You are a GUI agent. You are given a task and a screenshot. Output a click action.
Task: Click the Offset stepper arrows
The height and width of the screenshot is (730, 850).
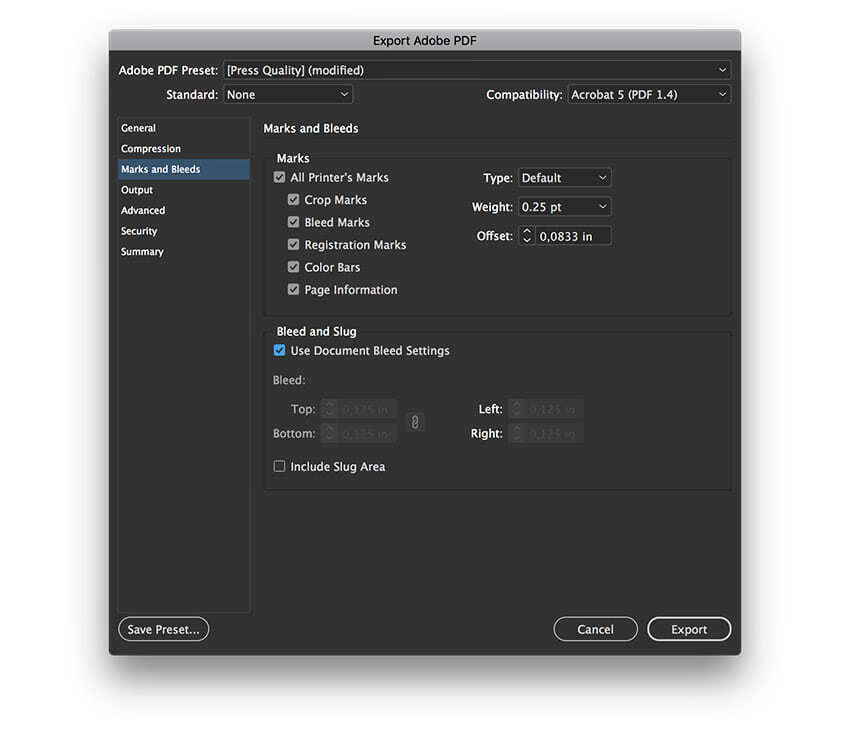[x=527, y=236]
